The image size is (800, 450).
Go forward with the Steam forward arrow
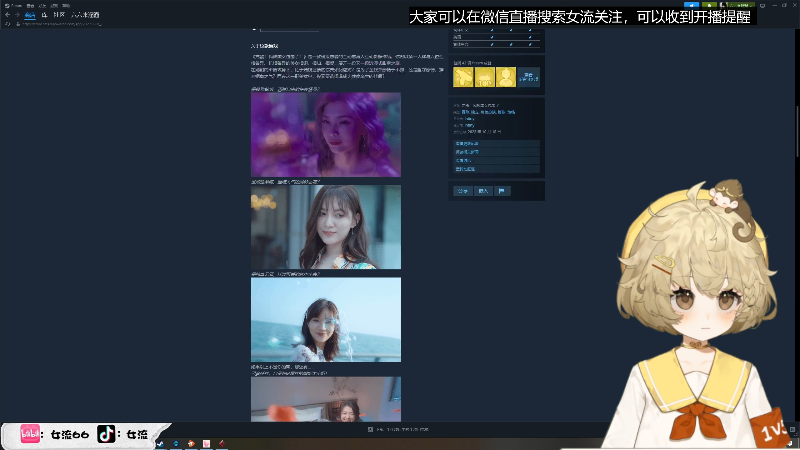pos(17,15)
